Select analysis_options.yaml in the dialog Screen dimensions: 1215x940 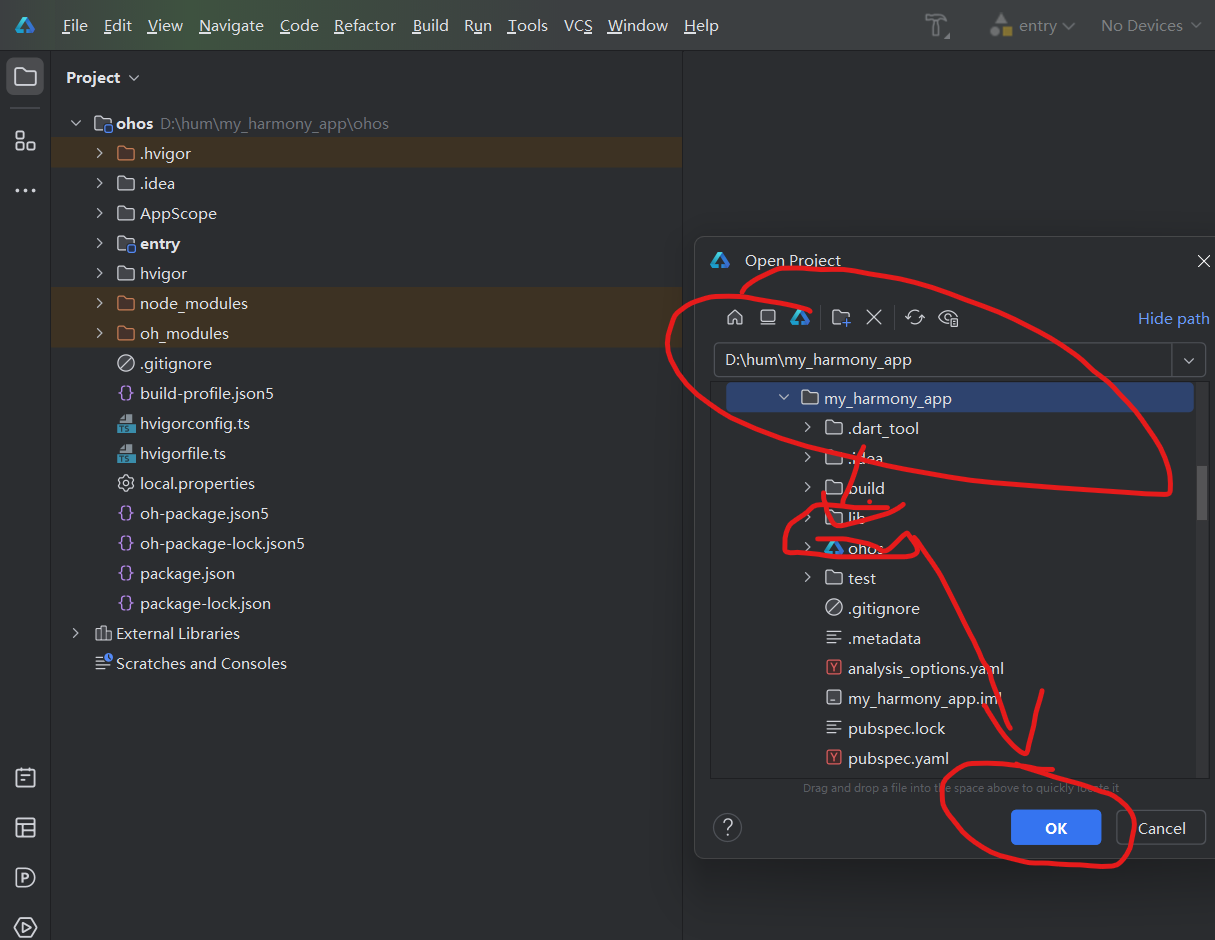pos(925,668)
